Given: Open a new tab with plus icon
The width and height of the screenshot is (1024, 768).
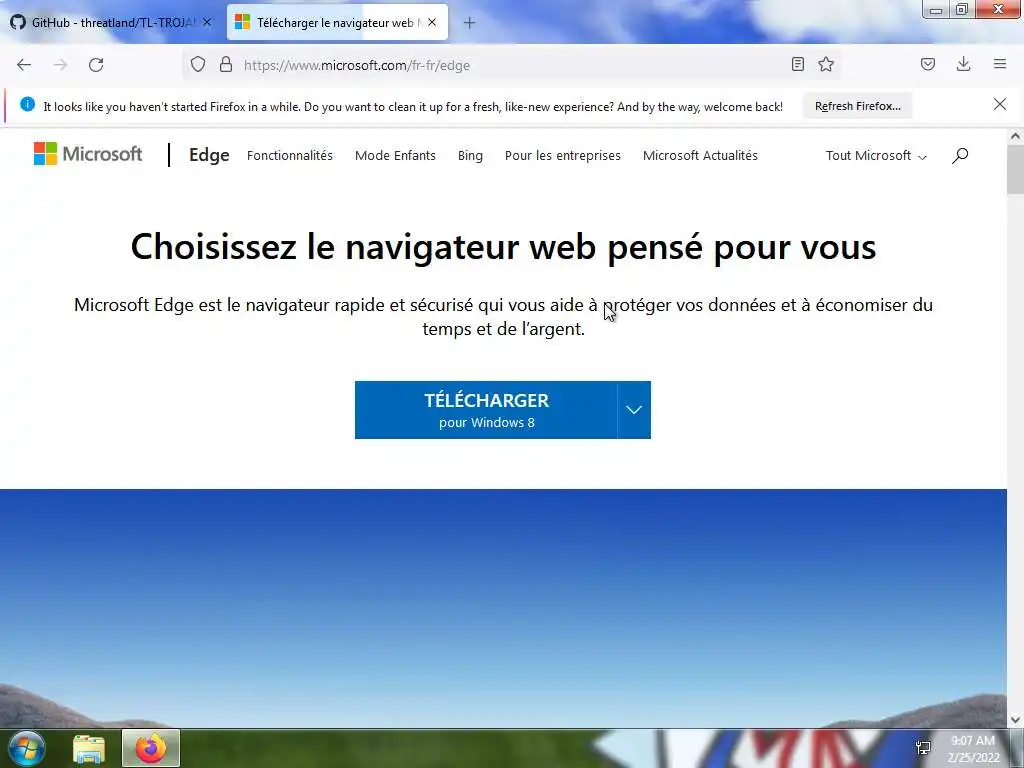Looking at the screenshot, I should tap(470, 23).
